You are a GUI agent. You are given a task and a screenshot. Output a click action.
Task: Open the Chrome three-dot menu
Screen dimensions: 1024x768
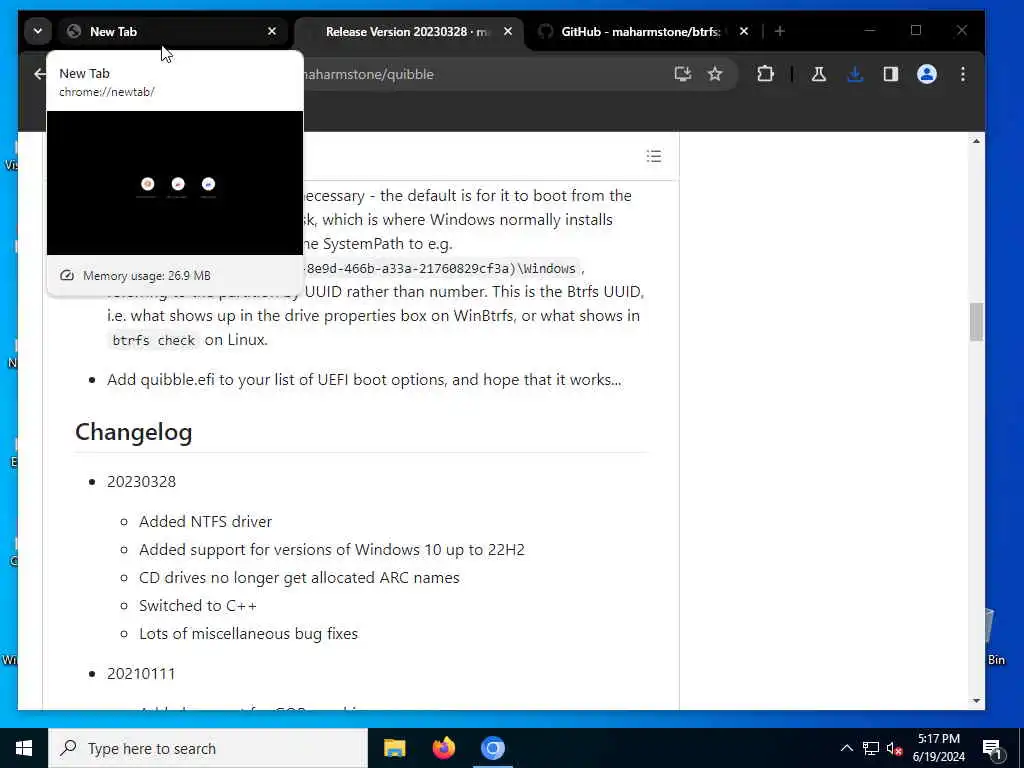point(963,74)
